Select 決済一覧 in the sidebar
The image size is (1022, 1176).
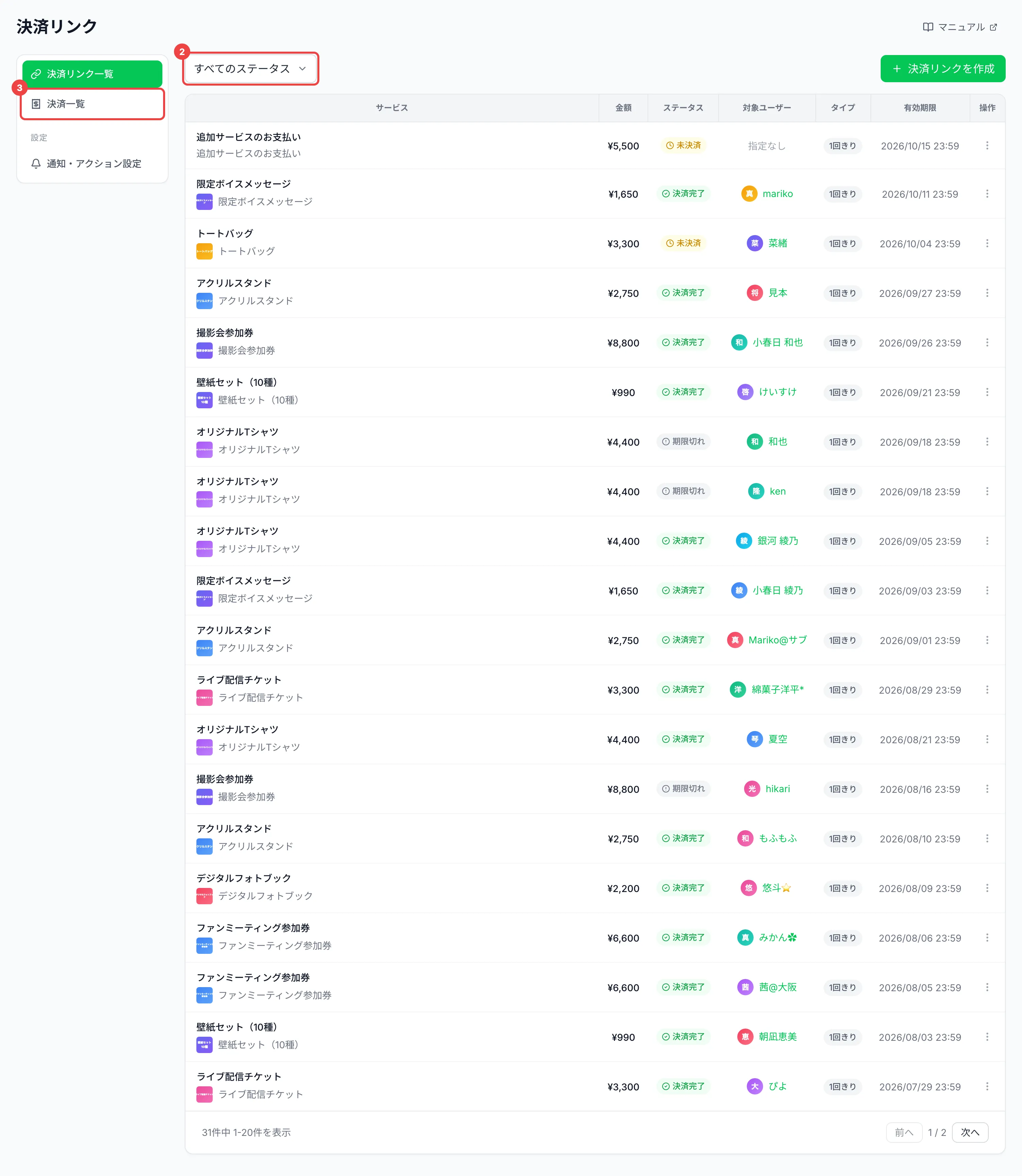pos(92,104)
